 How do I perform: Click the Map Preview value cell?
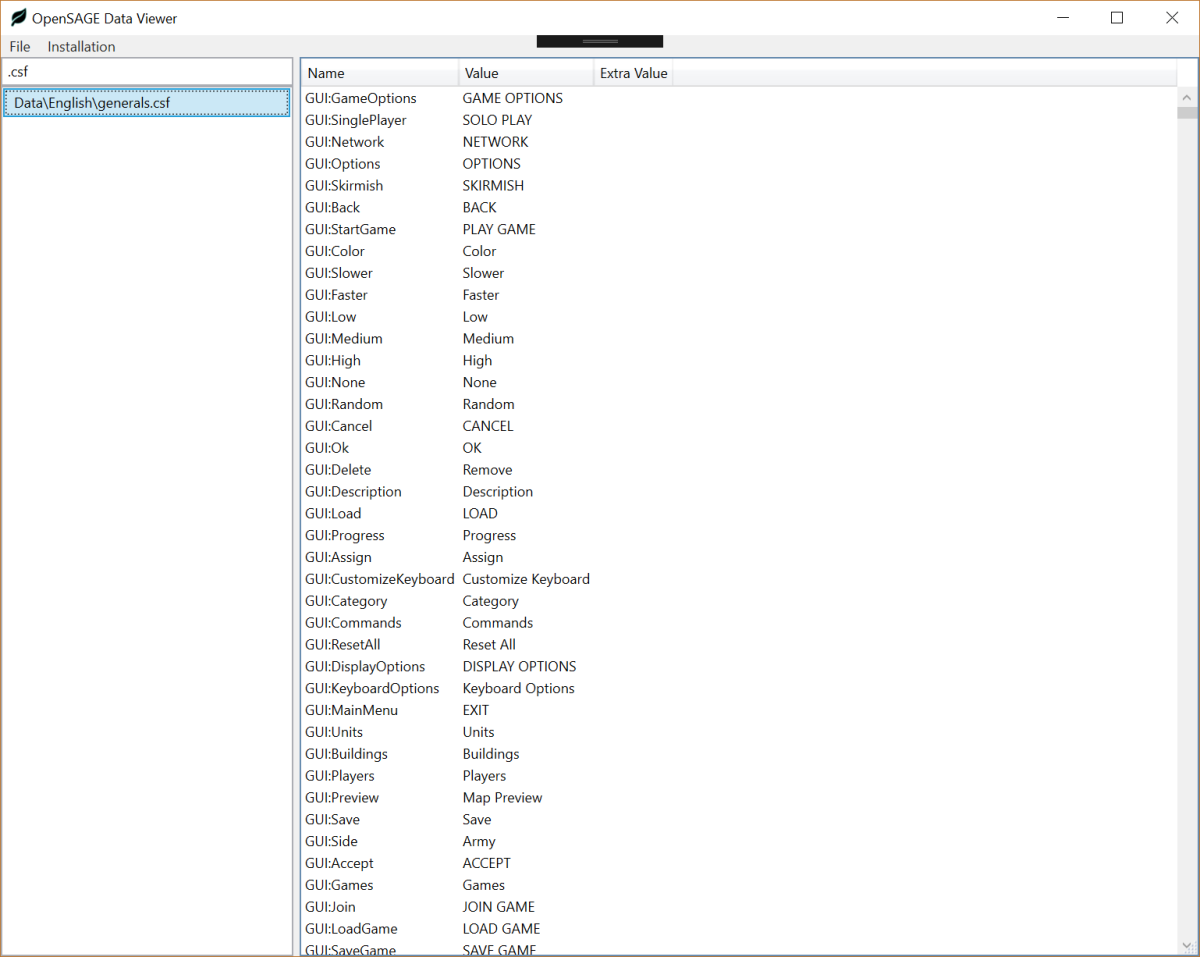coord(502,798)
